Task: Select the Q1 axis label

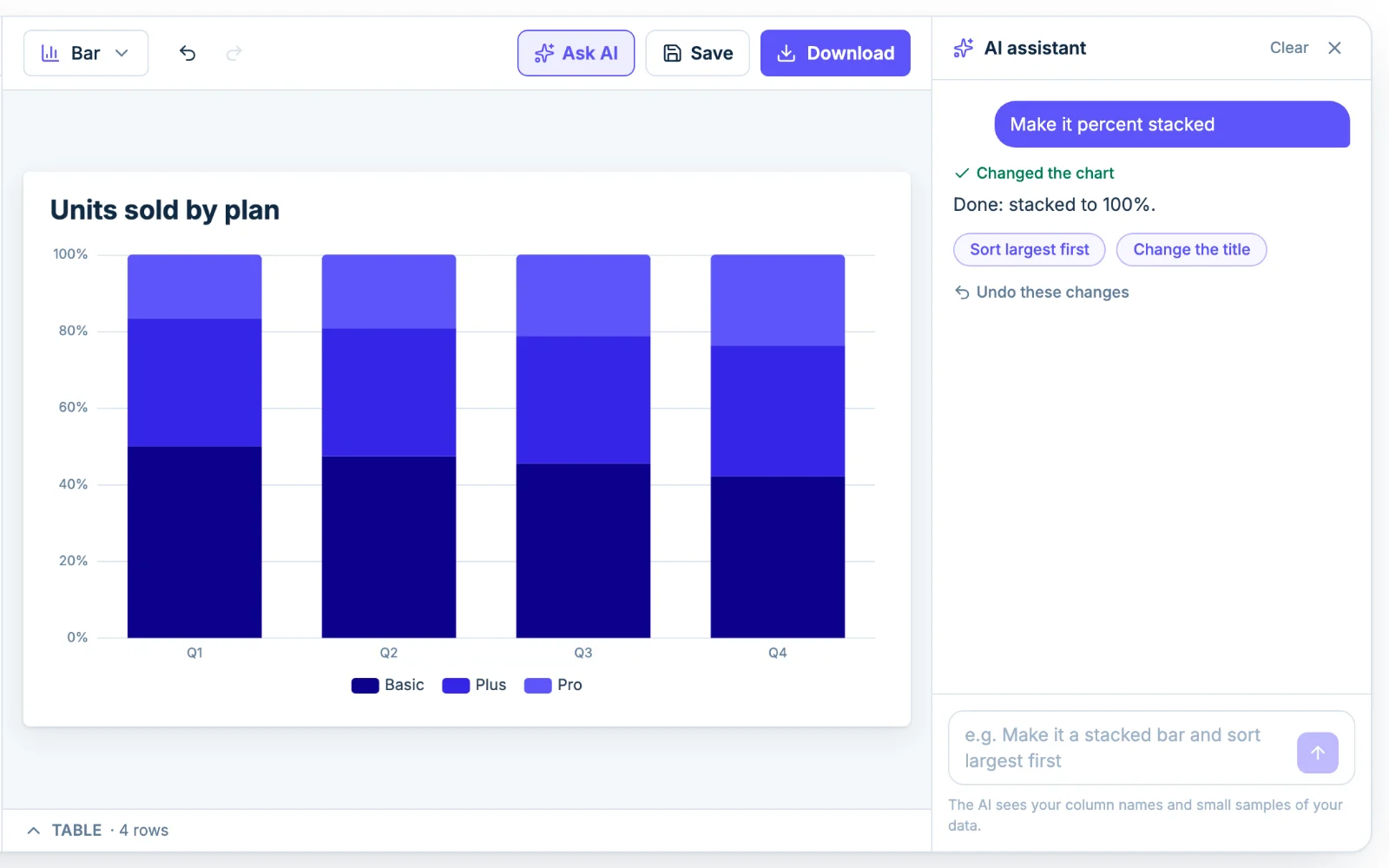Action: tap(194, 653)
